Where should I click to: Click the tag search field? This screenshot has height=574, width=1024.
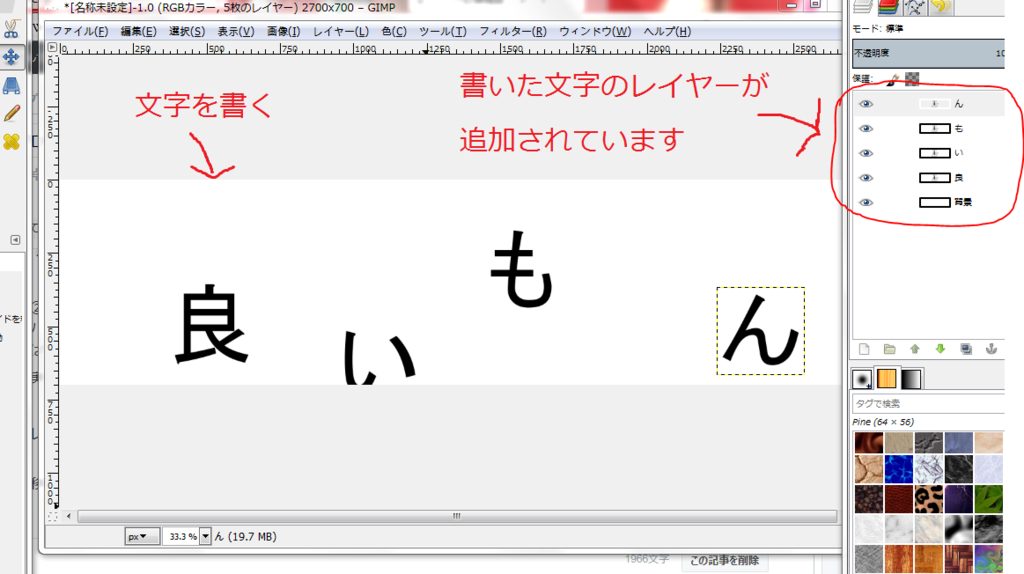click(x=928, y=404)
